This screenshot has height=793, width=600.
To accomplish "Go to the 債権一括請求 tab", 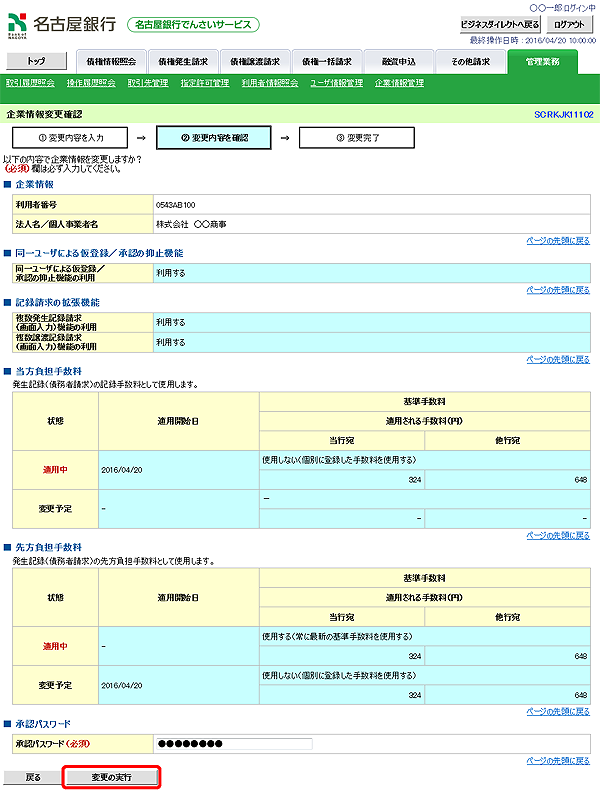I will click(x=327, y=62).
